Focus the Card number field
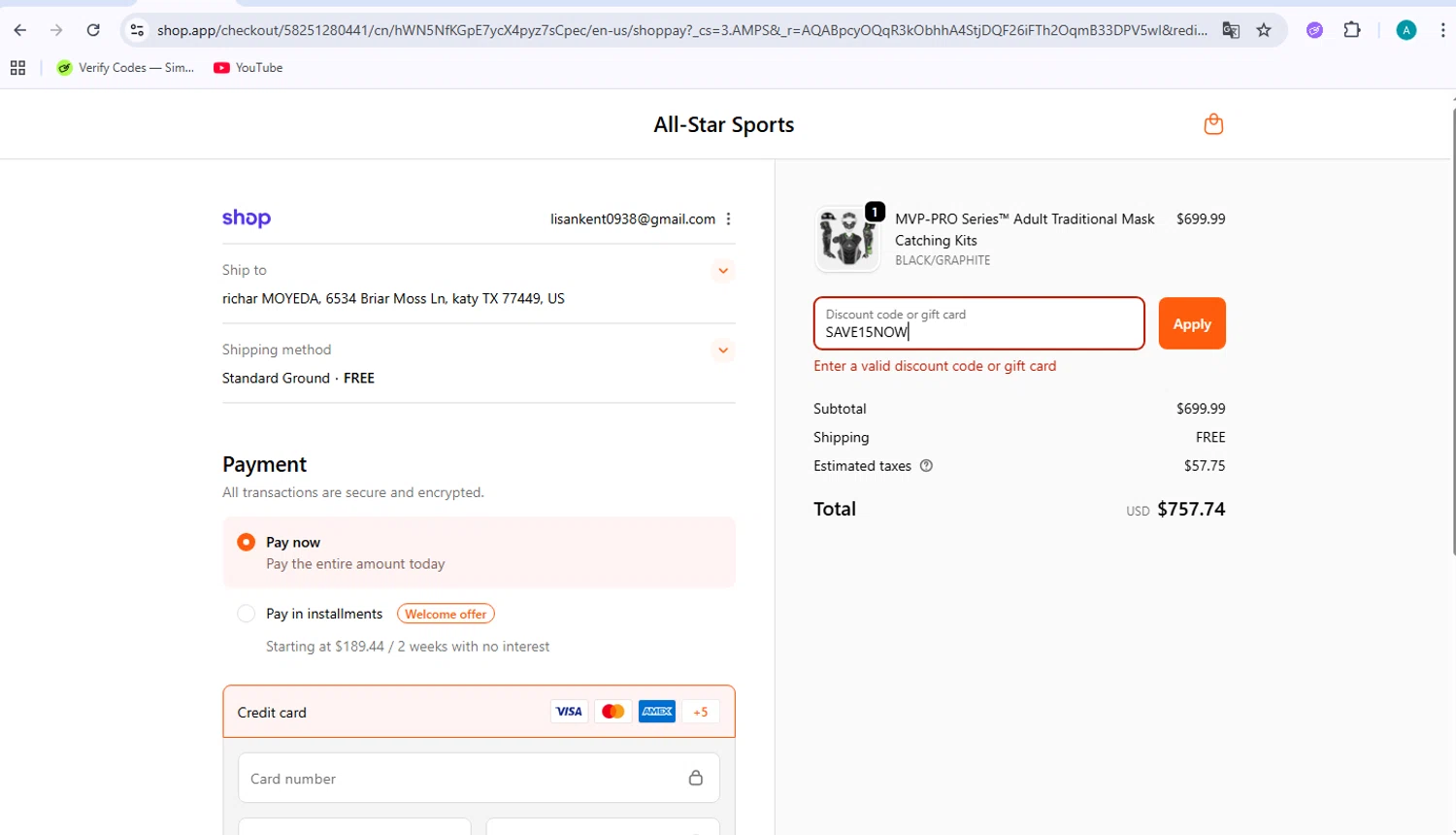Image resolution: width=1456 pixels, height=835 pixels. 479,778
